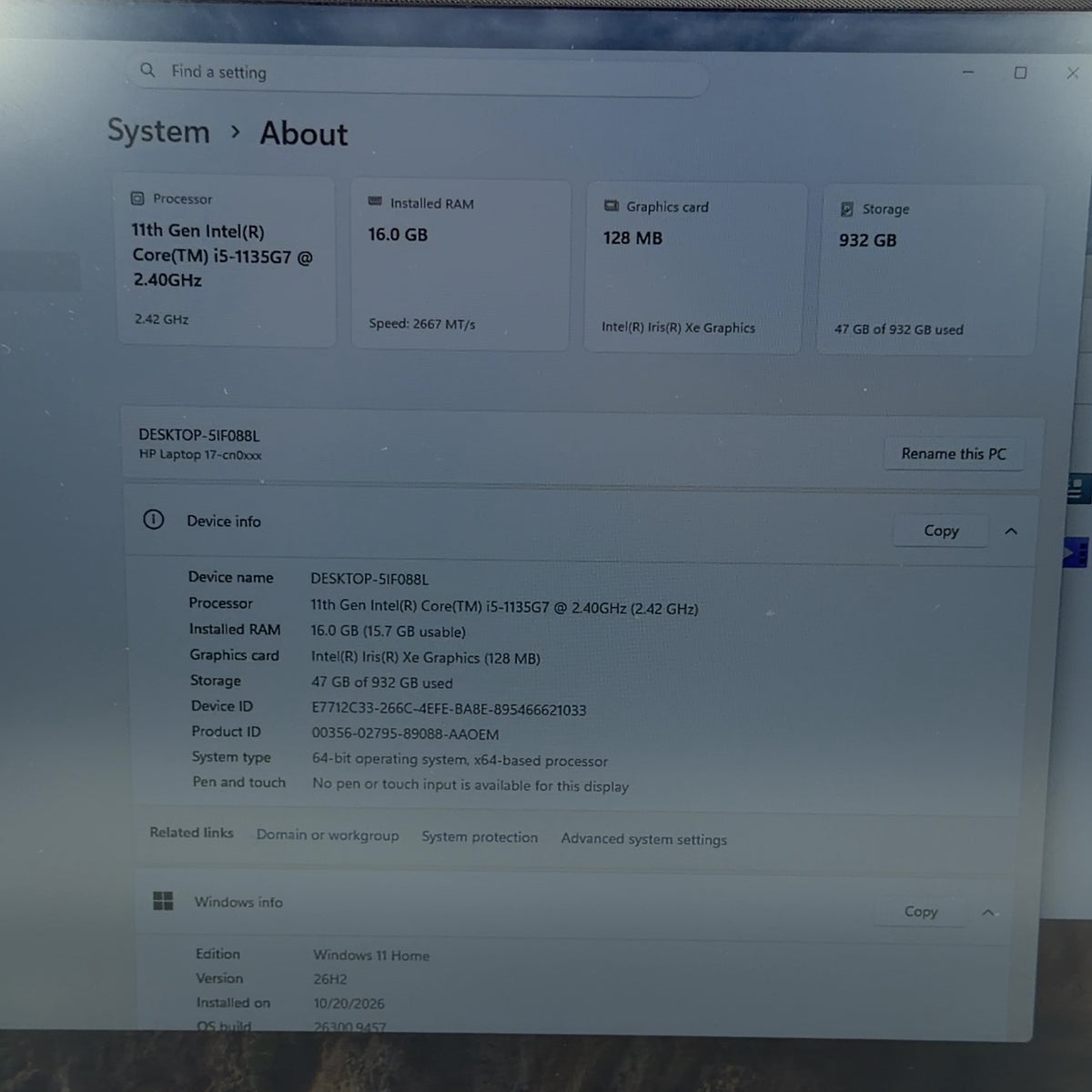This screenshot has height=1092, width=1092.
Task: Click the Windows 11 Home edition text
Action: (x=371, y=955)
